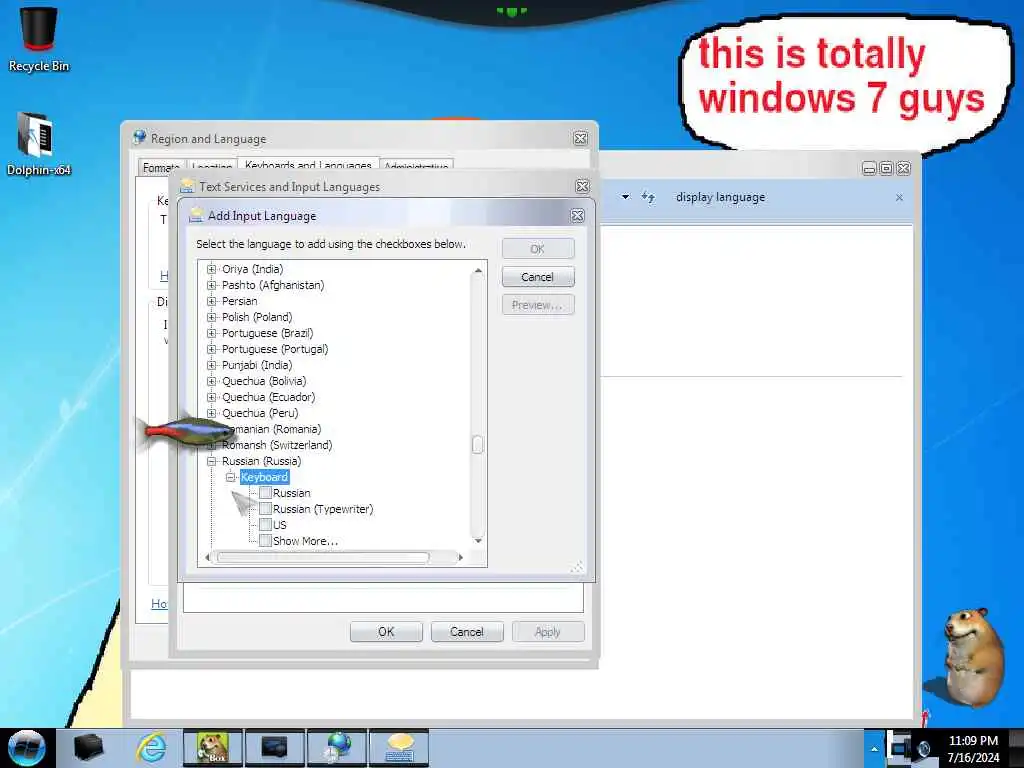Select Keyboards and Languages tab
Screen dimensions: 1024x768
308,165
